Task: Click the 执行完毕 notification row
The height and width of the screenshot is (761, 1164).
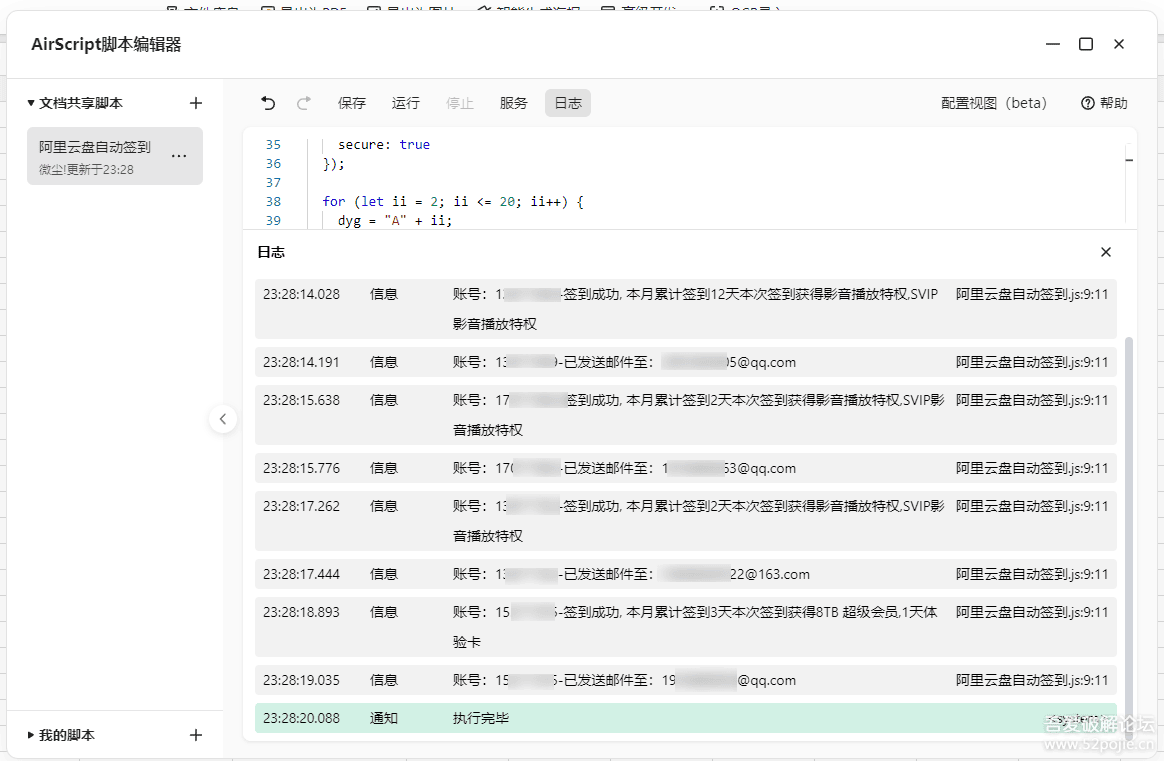Action: pyautogui.click(x=686, y=718)
